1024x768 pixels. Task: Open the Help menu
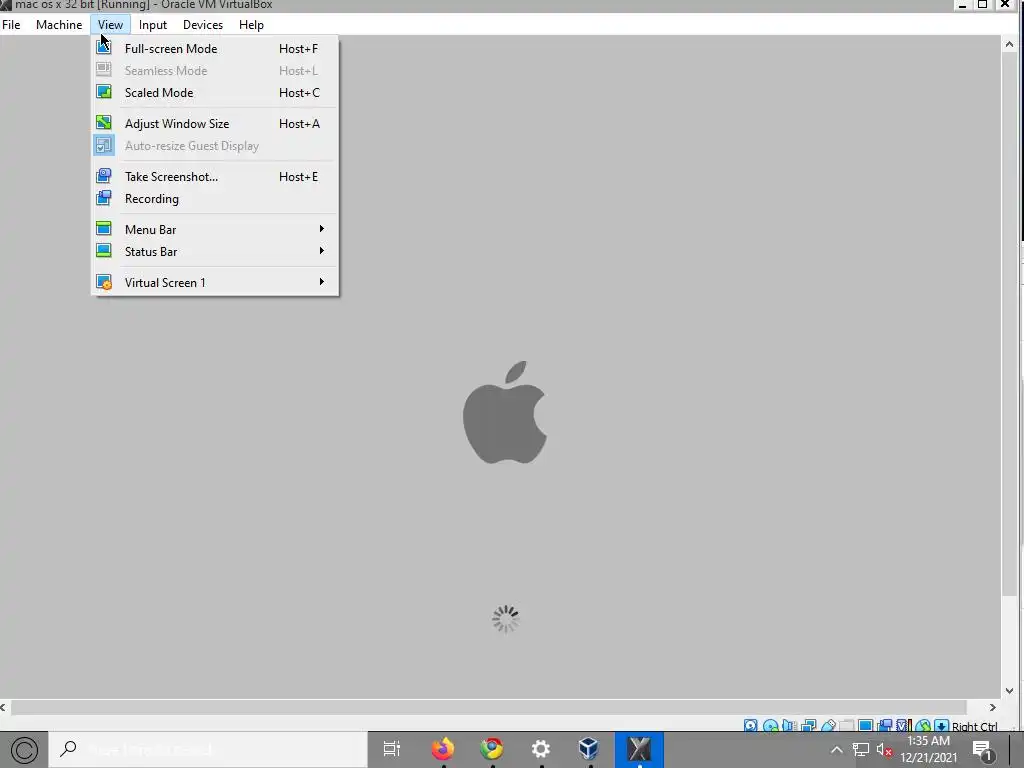coord(251,25)
